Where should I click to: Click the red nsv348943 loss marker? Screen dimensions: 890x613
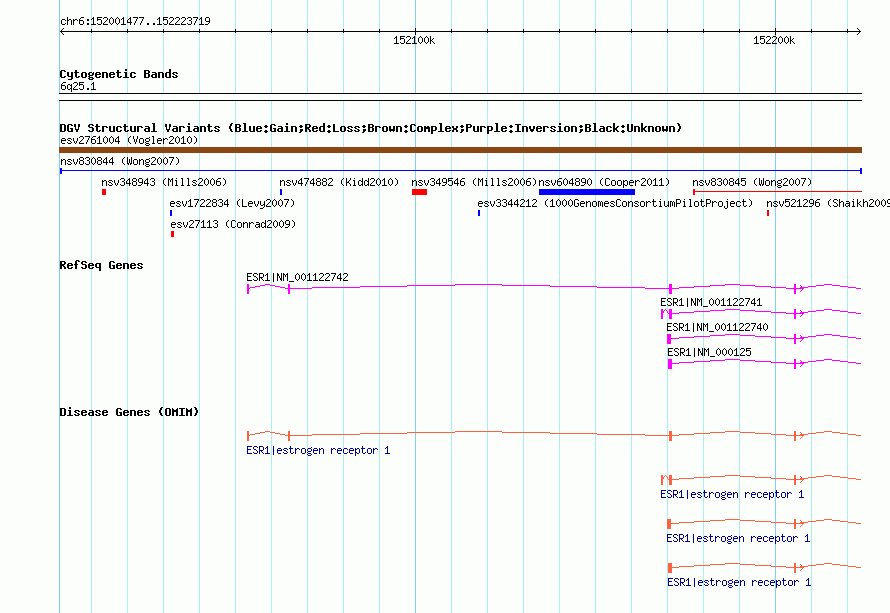point(104,192)
